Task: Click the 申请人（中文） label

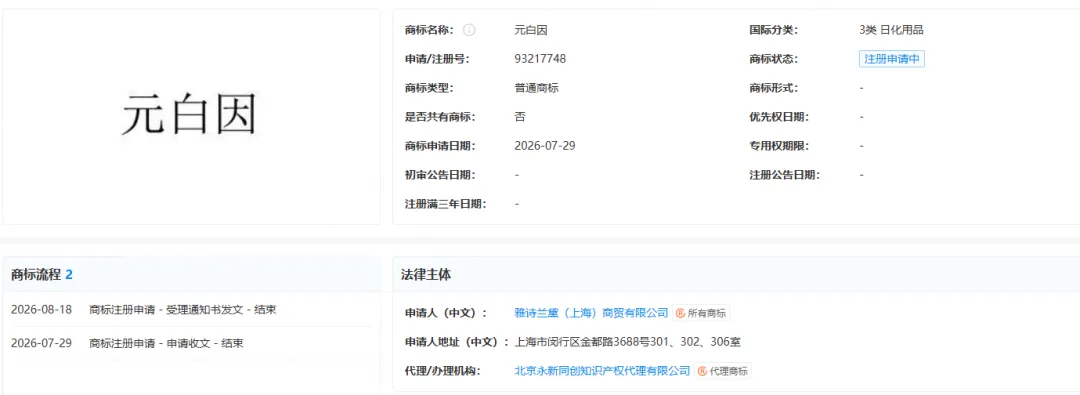Action: (x=446, y=313)
